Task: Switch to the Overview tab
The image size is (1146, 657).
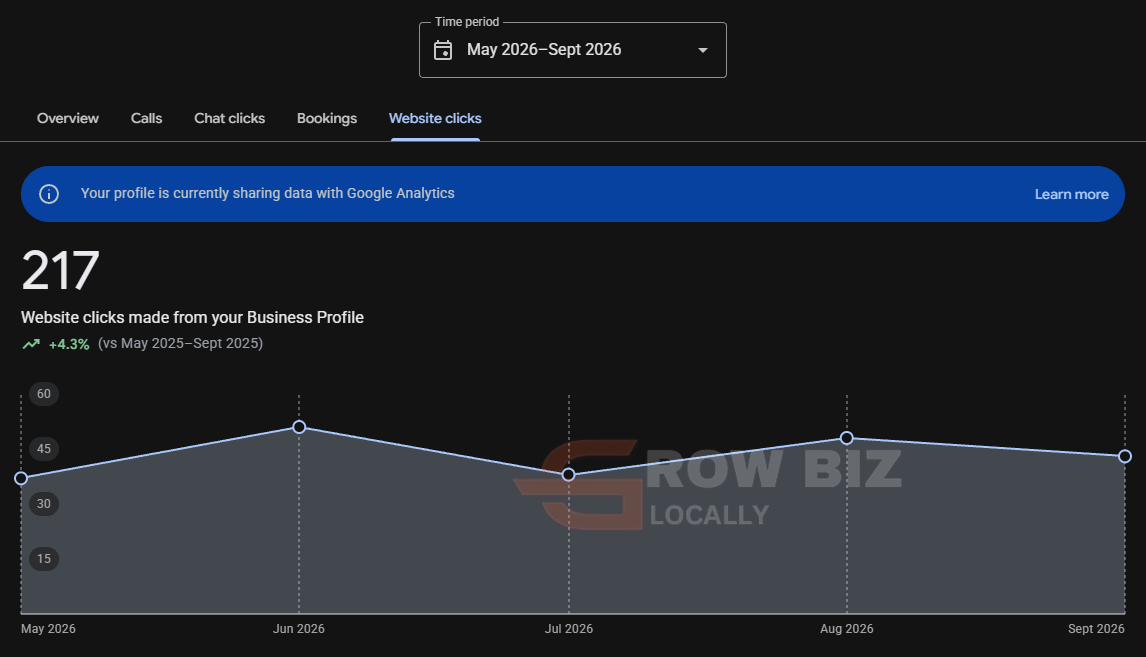Action: [x=68, y=118]
